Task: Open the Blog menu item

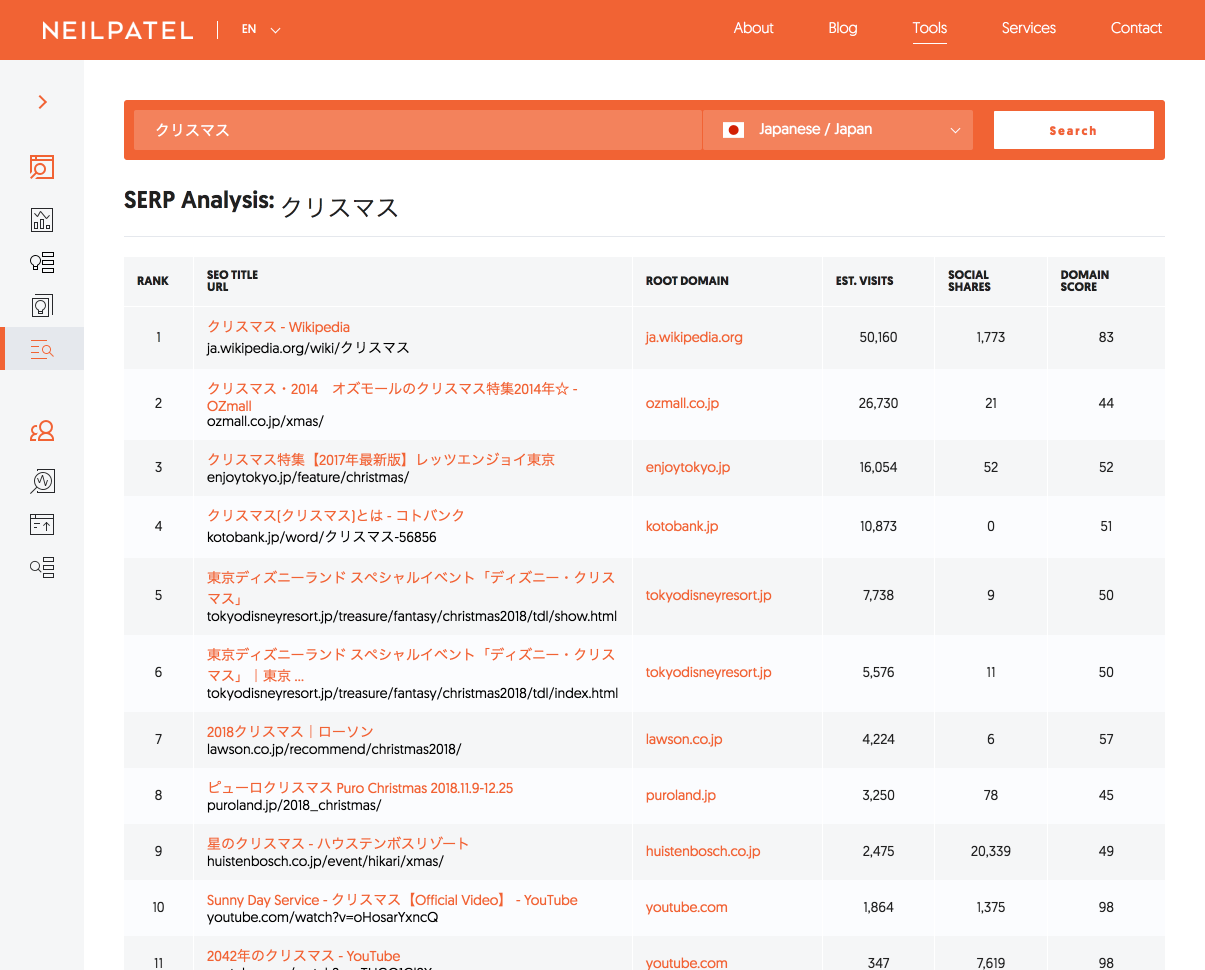Action: (843, 28)
